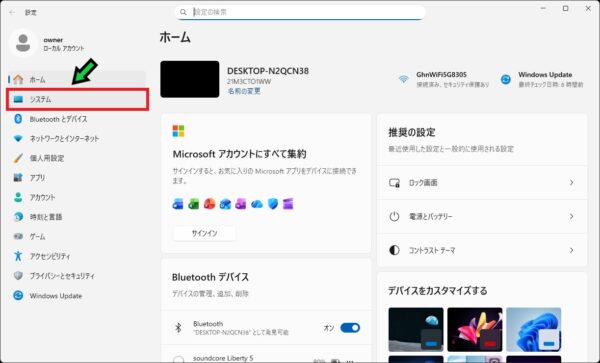This screenshot has width=600, height=363.
Task: Click the Accounts person icon
Action: (x=18, y=197)
